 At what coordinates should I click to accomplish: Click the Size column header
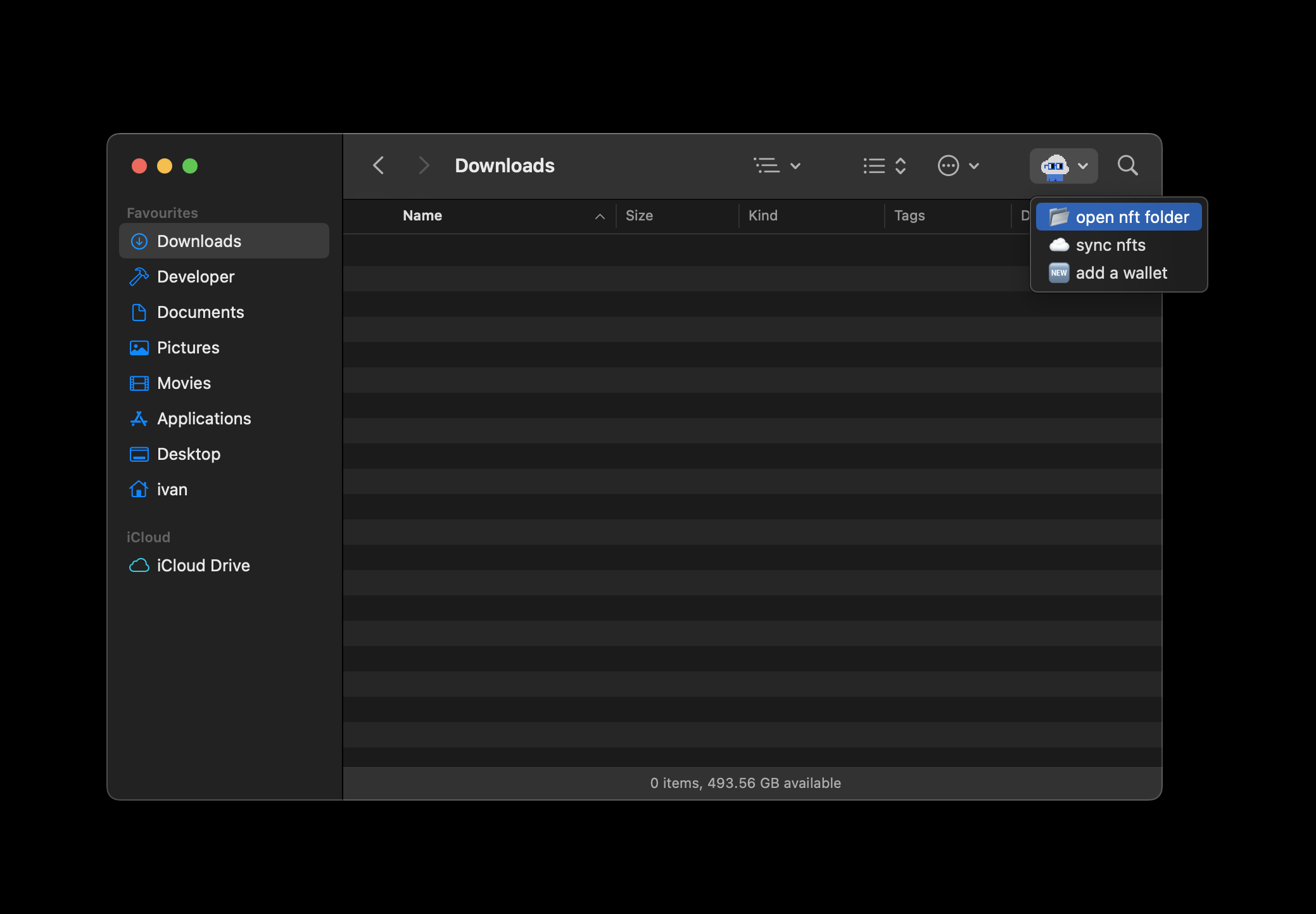point(640,215)
